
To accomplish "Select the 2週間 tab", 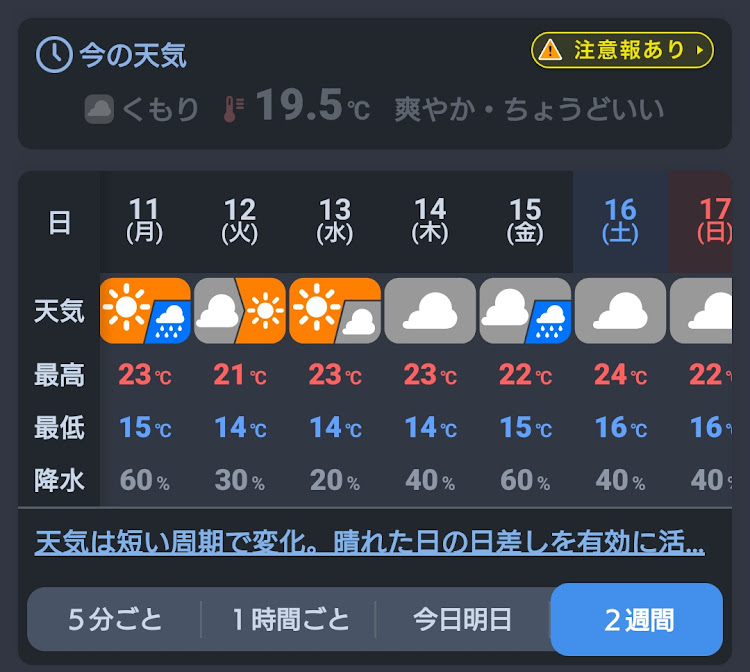I will (x=637, y=619).
